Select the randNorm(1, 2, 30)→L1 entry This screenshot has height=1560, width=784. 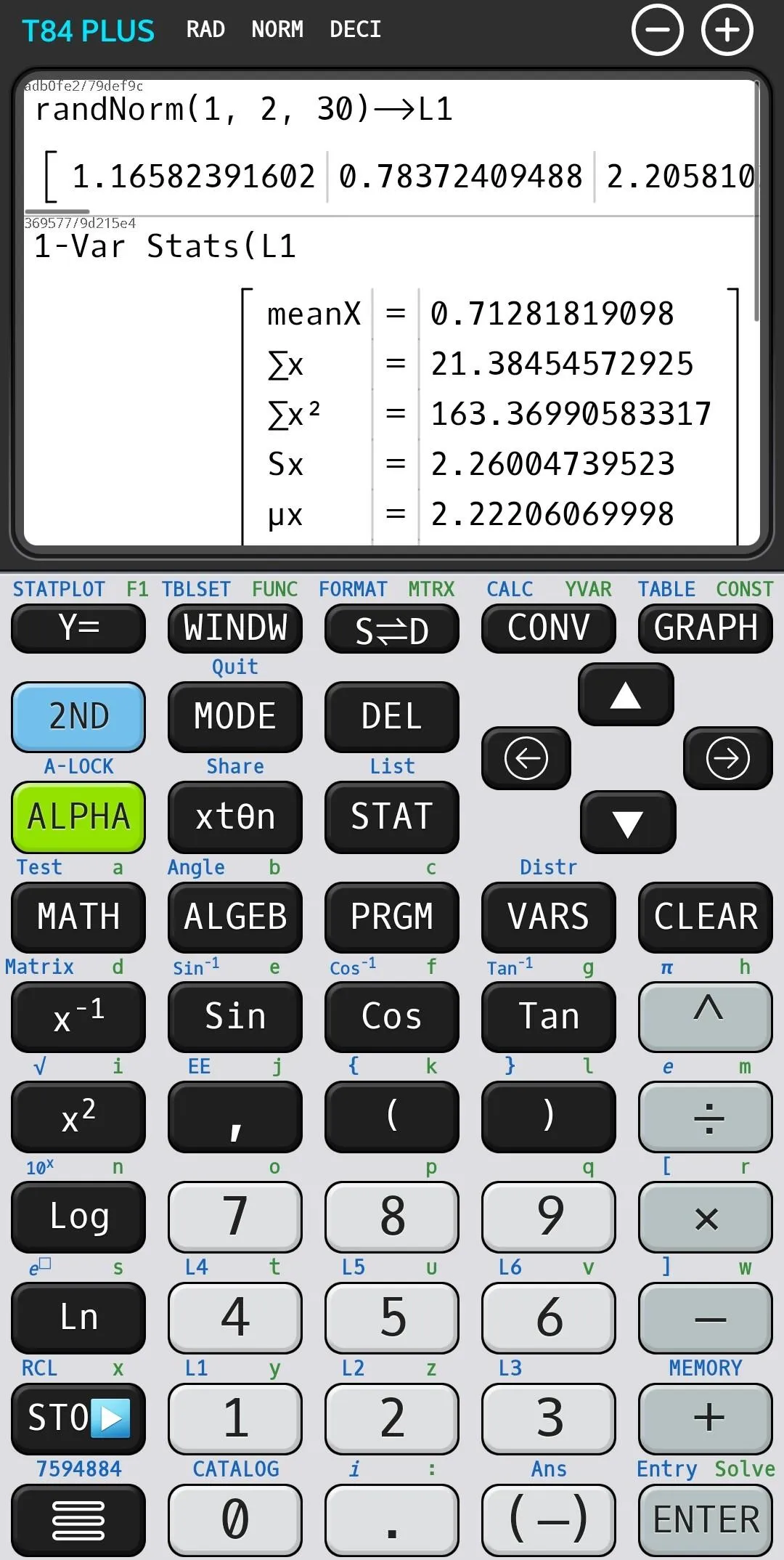click(x=245, y=110)
